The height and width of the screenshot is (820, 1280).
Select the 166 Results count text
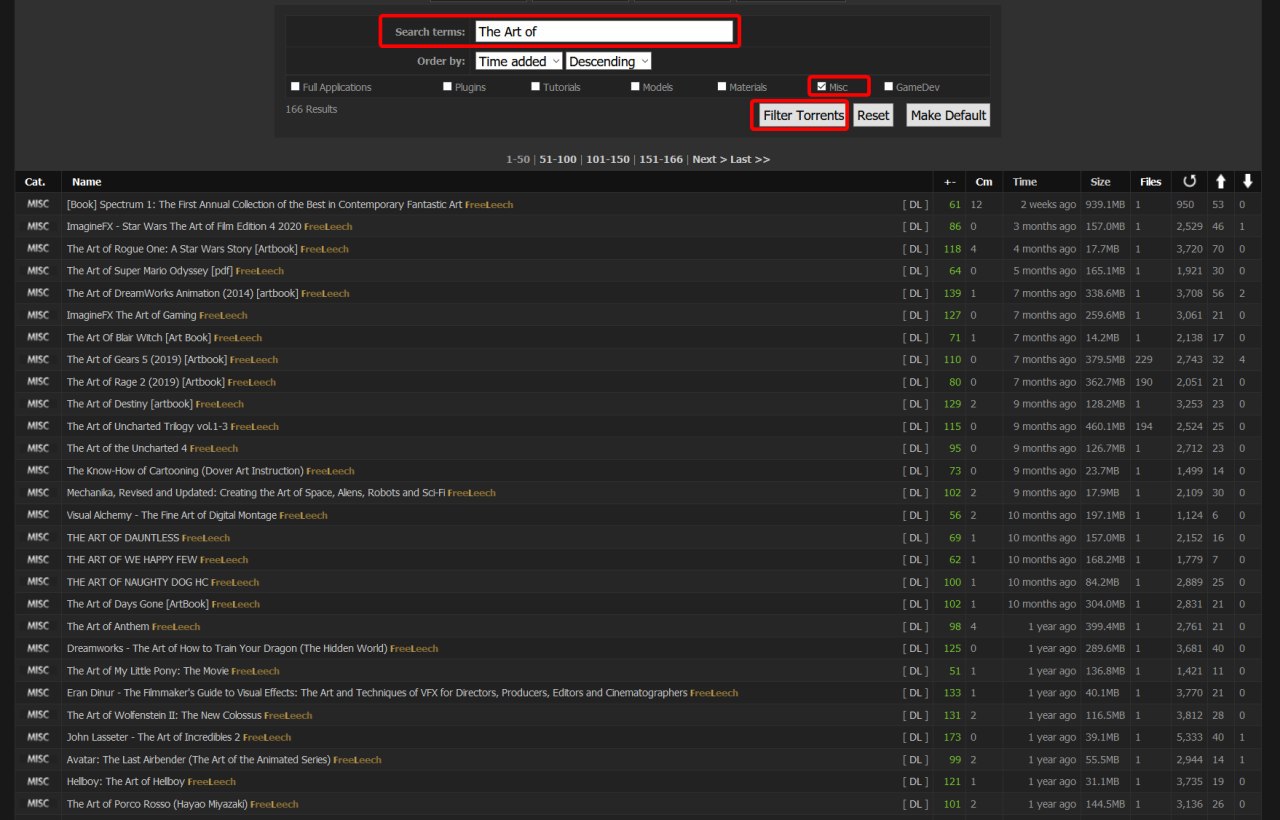[x=312, y=109]
